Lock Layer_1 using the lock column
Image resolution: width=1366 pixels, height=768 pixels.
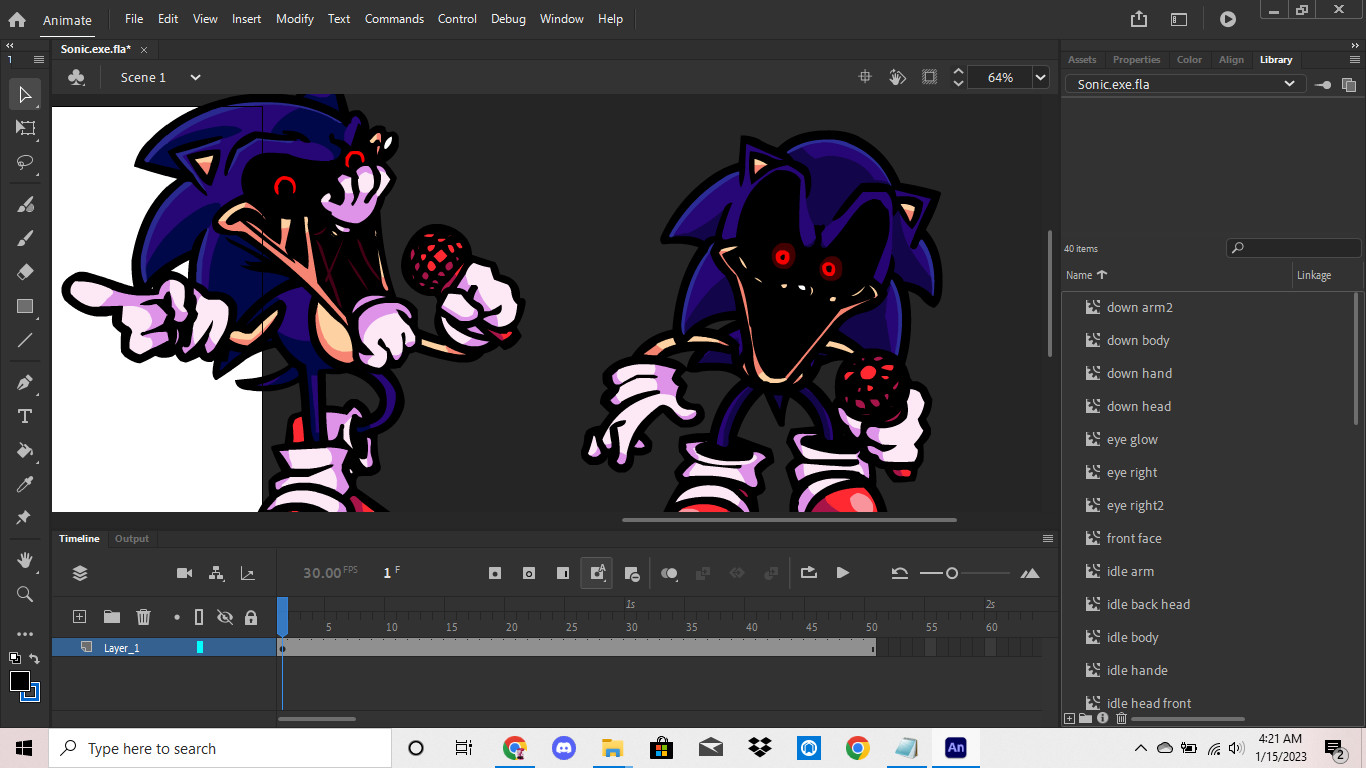click(251, 647)
